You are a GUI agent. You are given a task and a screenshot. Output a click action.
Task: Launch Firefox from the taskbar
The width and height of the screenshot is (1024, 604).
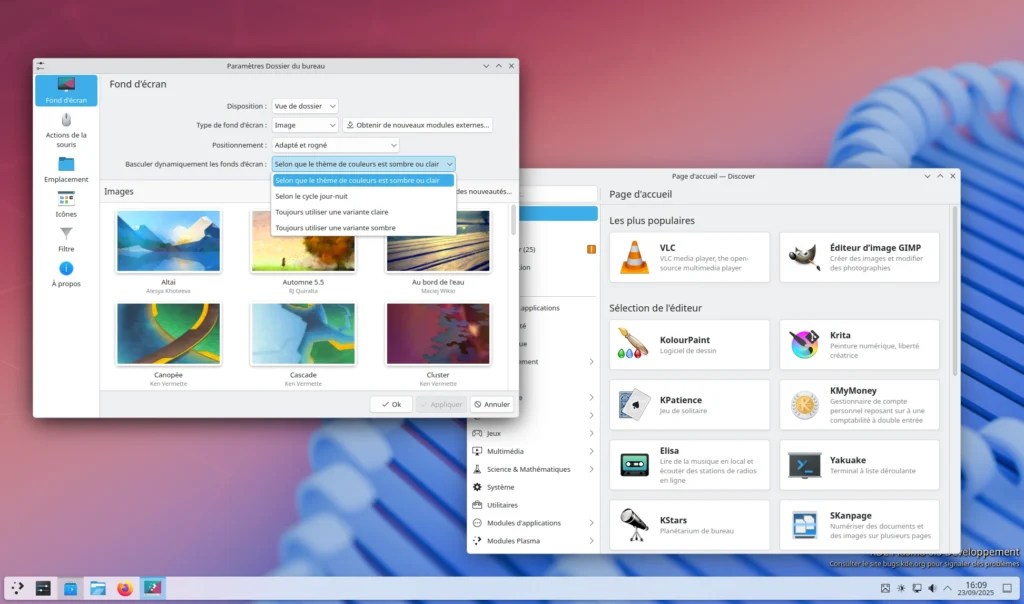125,588
